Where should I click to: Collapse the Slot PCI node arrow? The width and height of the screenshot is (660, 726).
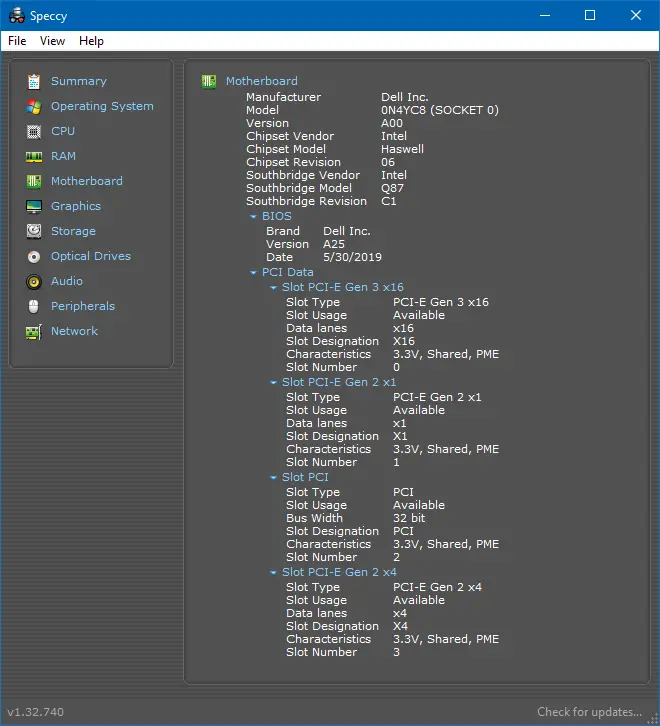pos(273,477)
